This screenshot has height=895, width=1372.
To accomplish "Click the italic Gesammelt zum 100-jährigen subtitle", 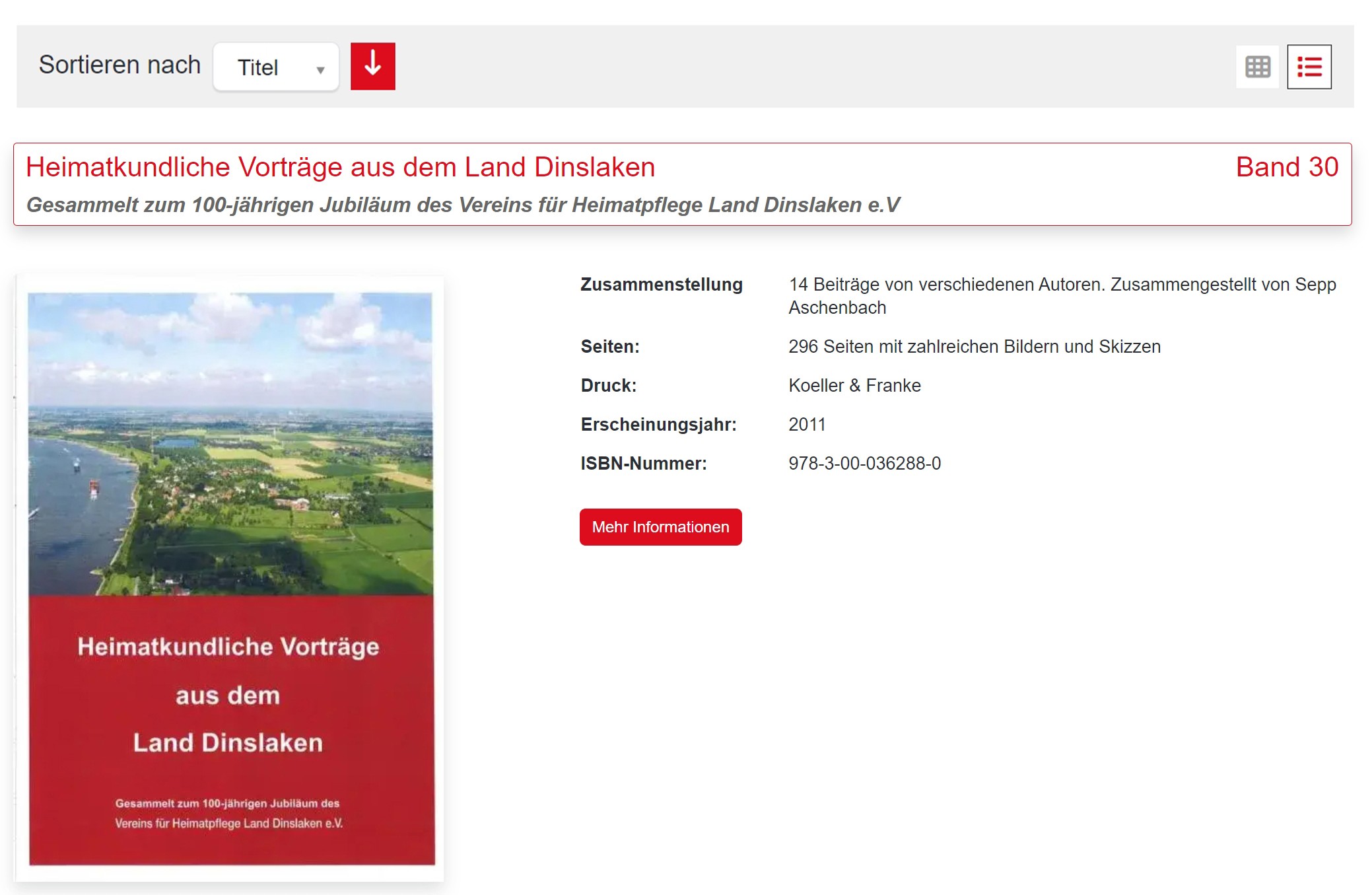I will coord(462,205).
